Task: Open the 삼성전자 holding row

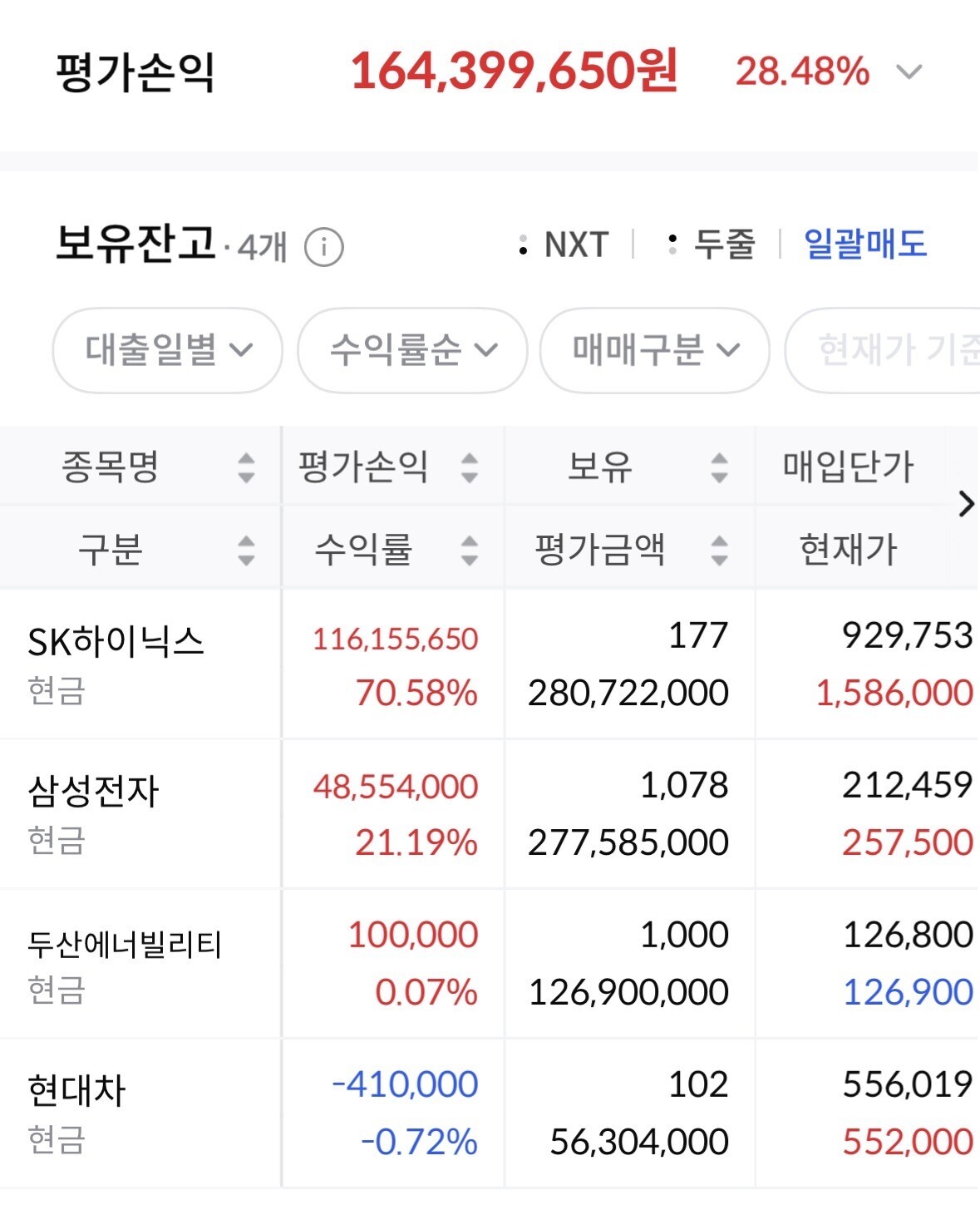Action: tap(490, 813)
